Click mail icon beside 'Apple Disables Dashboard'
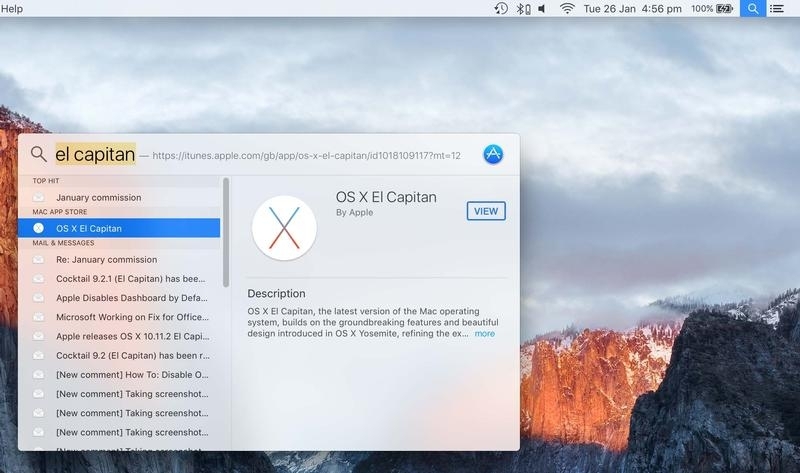Viewport: 800px width, 473px height. 38,298
